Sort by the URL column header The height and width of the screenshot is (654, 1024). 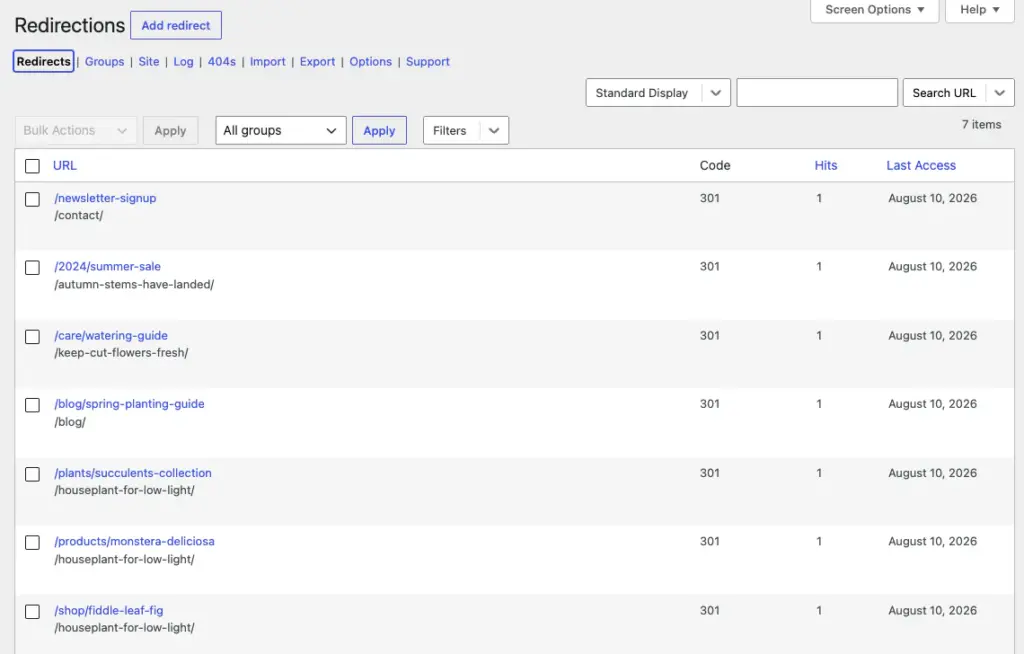click(x=65, y=165)
